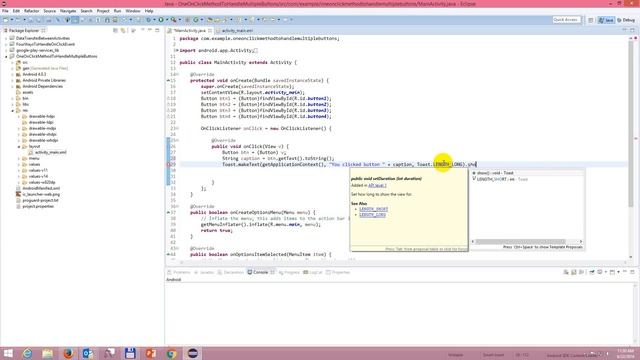This screenshot has height=360, width=640.
Task: Toggle Link with Editor in Package Explorer
Action: pyautogui.click(x=123, y=31)
